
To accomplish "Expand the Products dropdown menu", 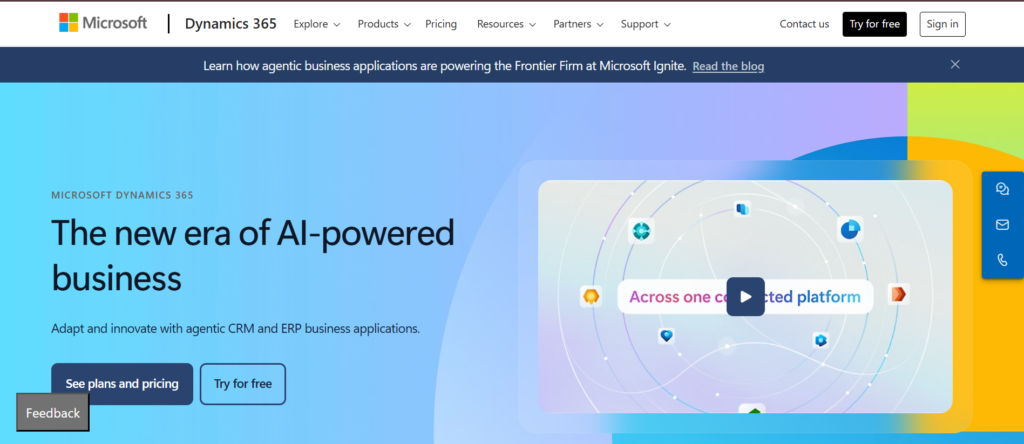I will coord(384,24).
